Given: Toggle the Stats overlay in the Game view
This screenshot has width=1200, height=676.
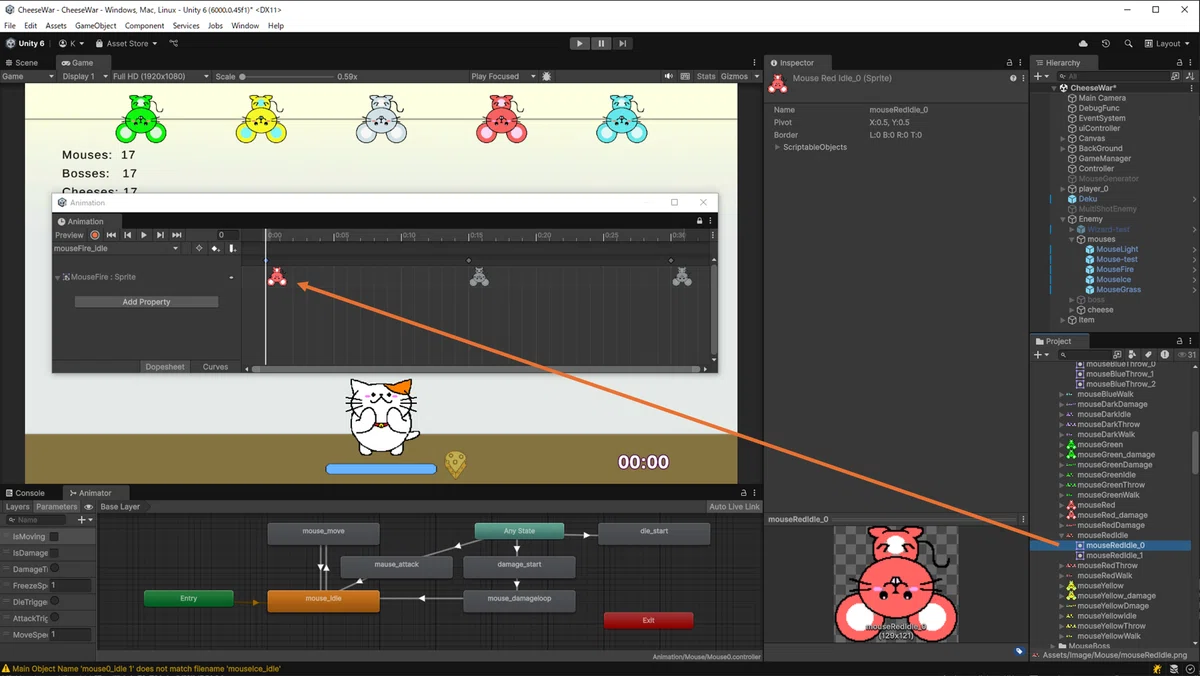Looking at the screenshot, I should click(x=706, y=76).
